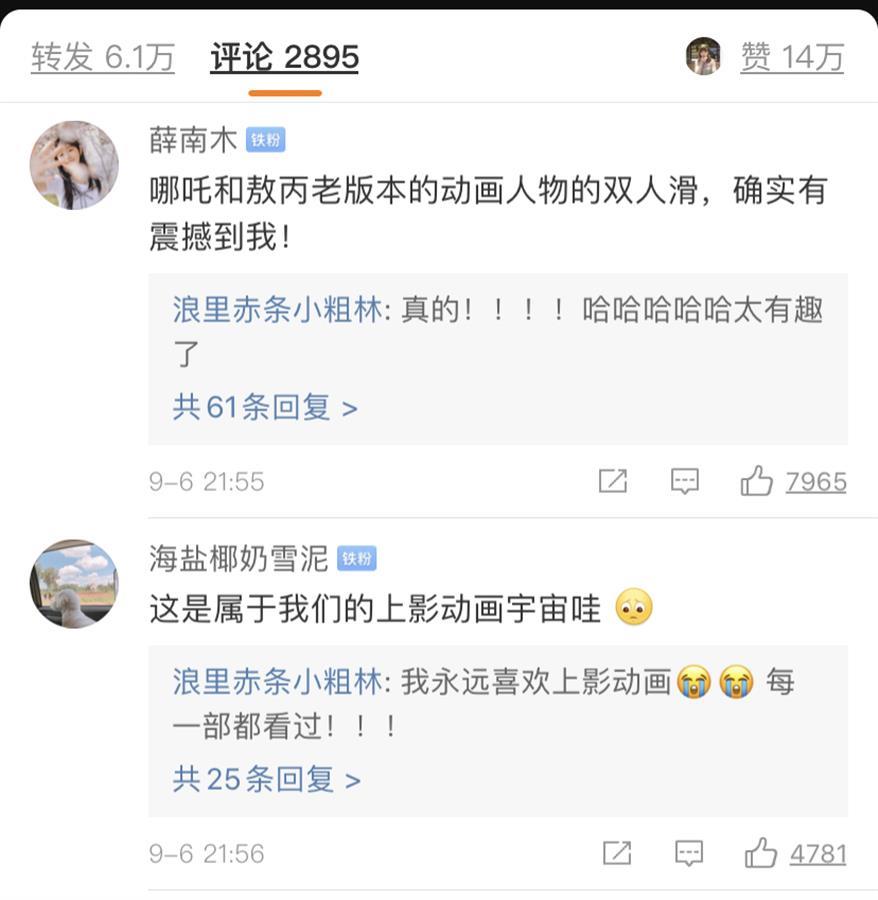Open 浪里赤条小粗林 profile from first reply

pyautogui.click(x=277, y=310)
